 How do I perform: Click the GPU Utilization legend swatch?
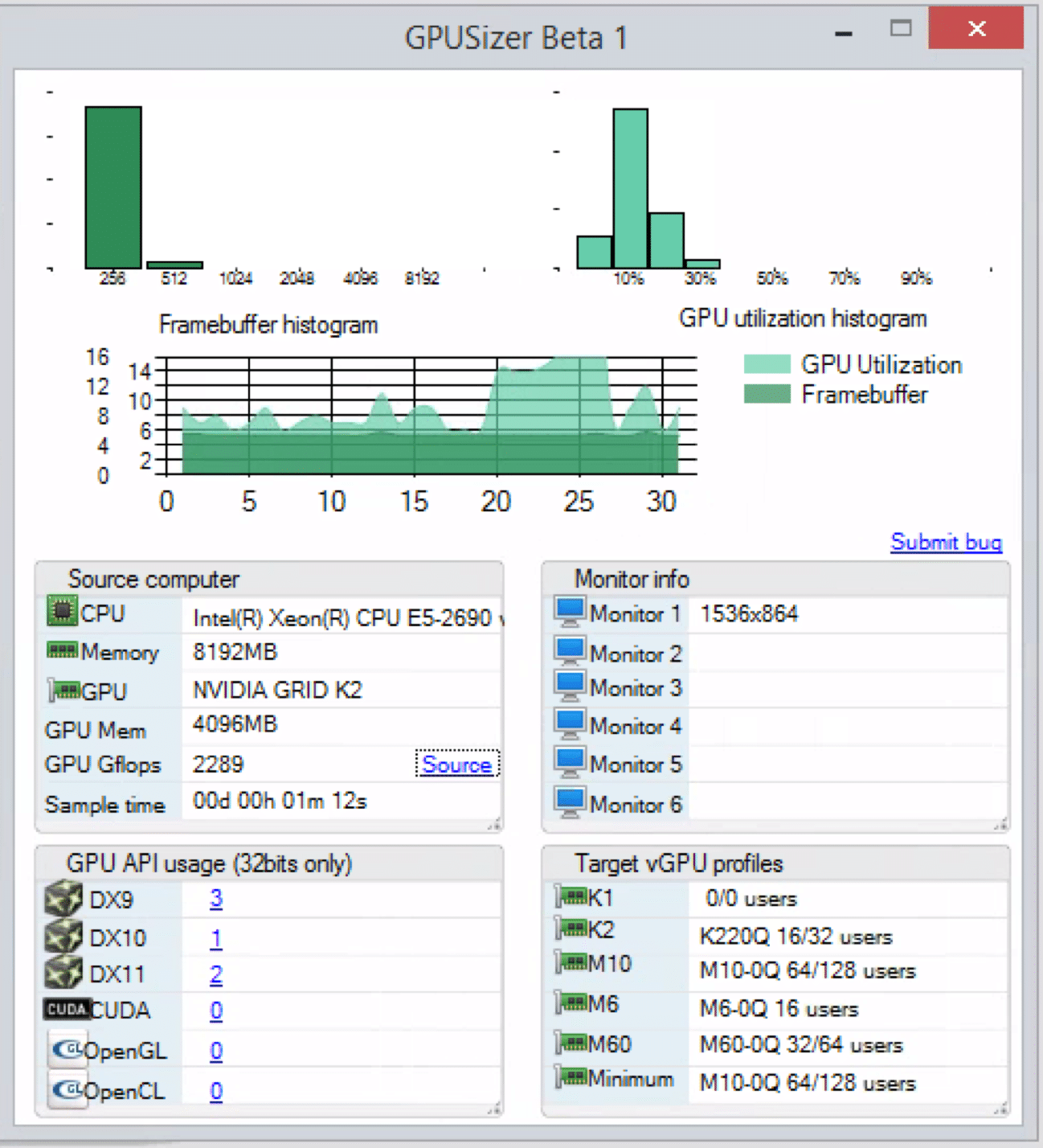[x=767, y=364]
